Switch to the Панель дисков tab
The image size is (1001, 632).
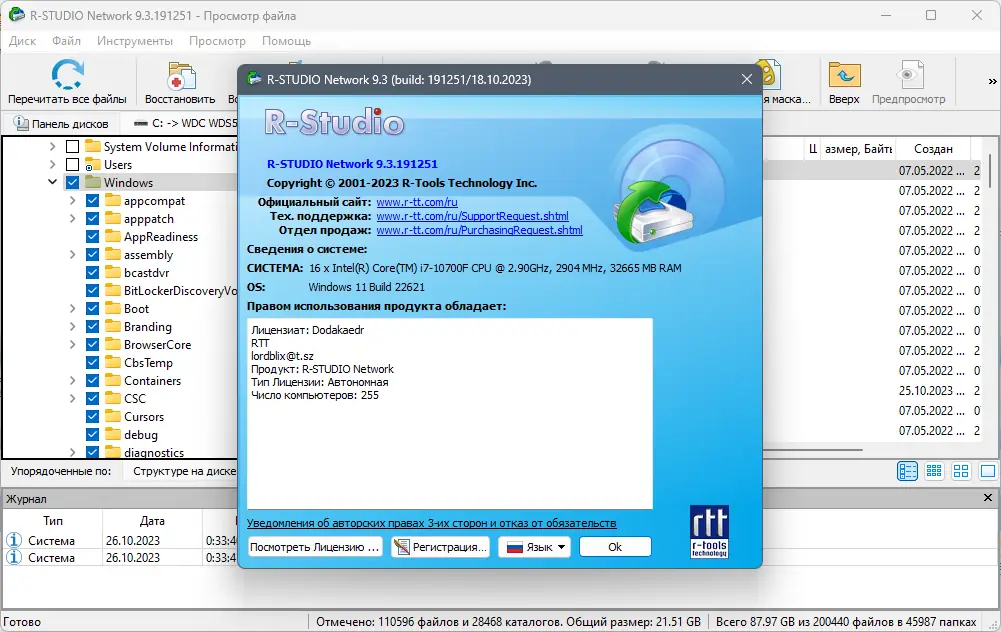point(61,123)
